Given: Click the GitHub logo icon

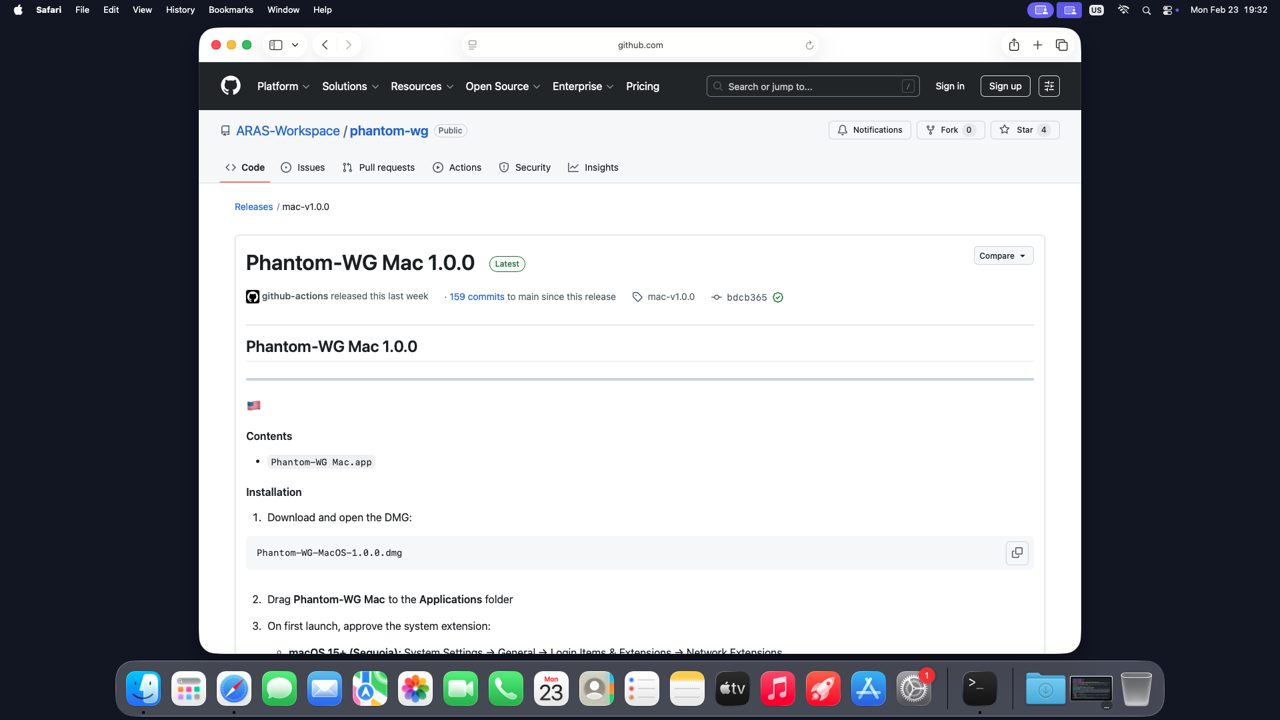Looking at the screenshot, I should point(231,86).
